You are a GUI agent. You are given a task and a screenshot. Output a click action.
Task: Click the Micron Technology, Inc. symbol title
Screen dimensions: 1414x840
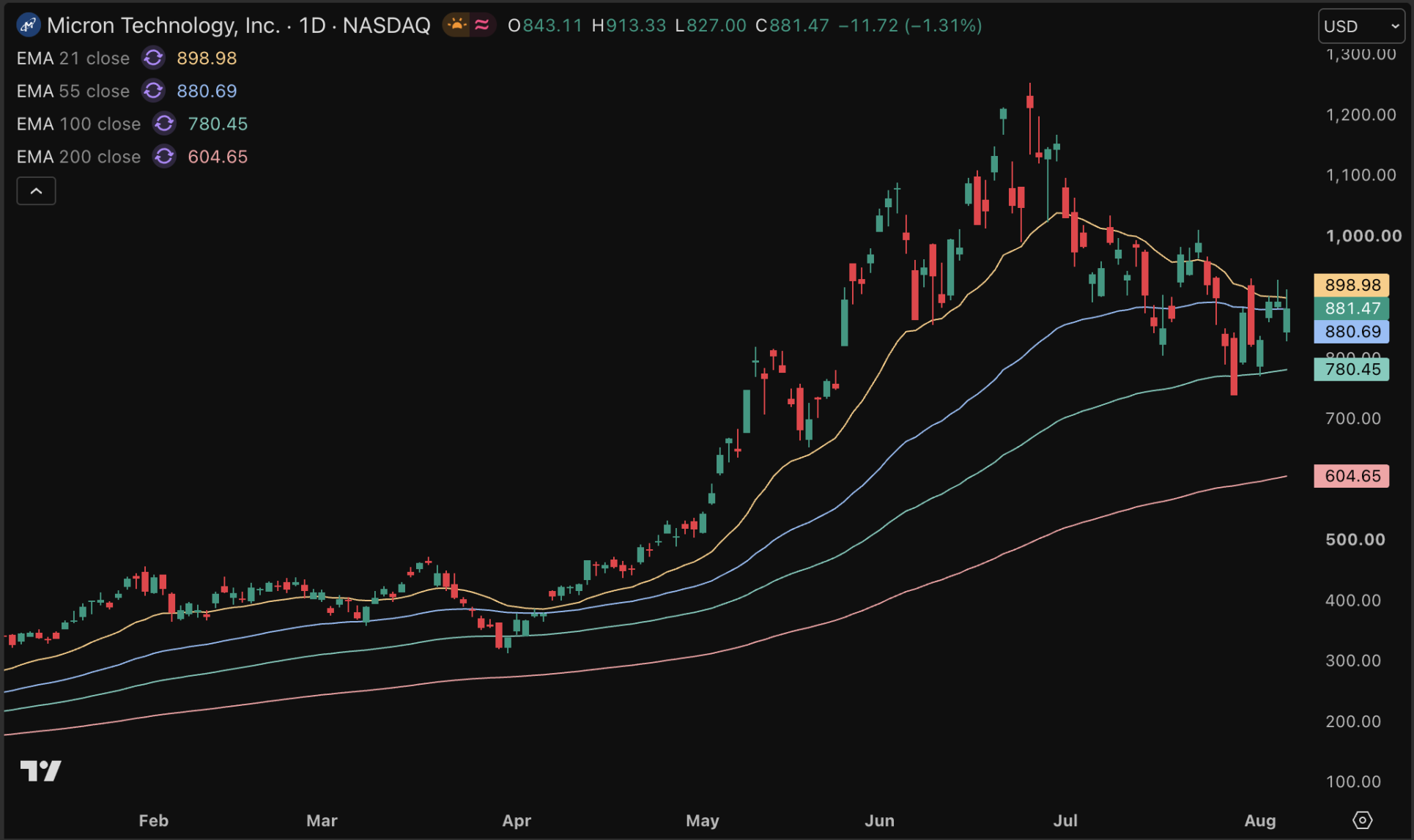point(163,26)
